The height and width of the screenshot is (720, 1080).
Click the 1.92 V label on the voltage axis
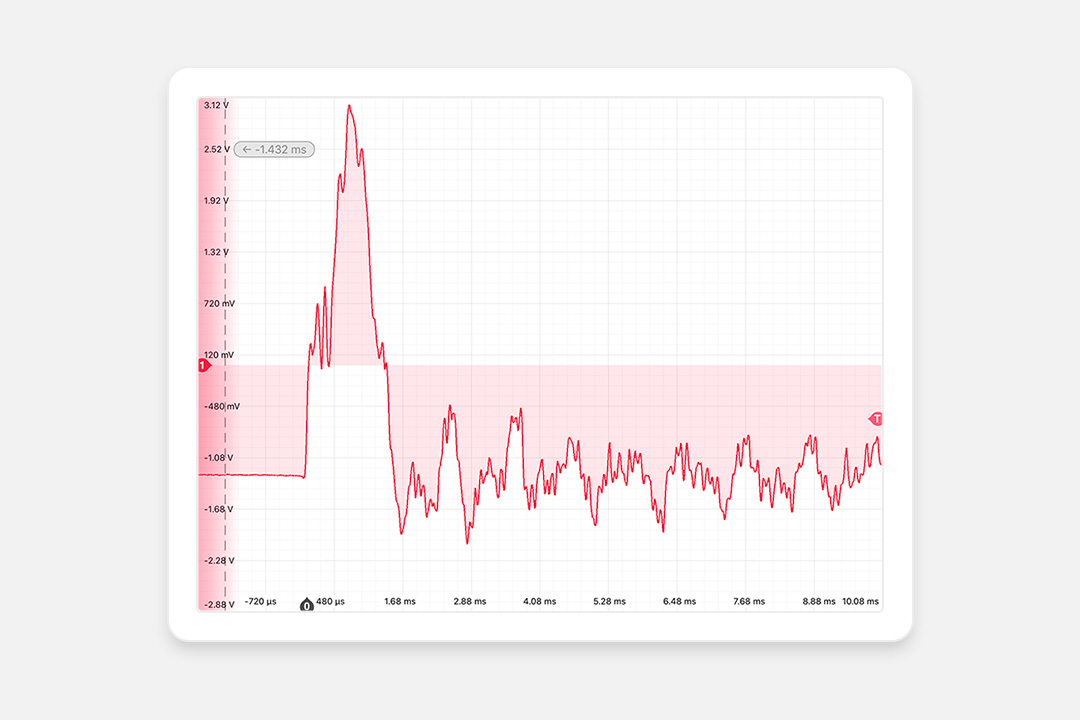216,202
